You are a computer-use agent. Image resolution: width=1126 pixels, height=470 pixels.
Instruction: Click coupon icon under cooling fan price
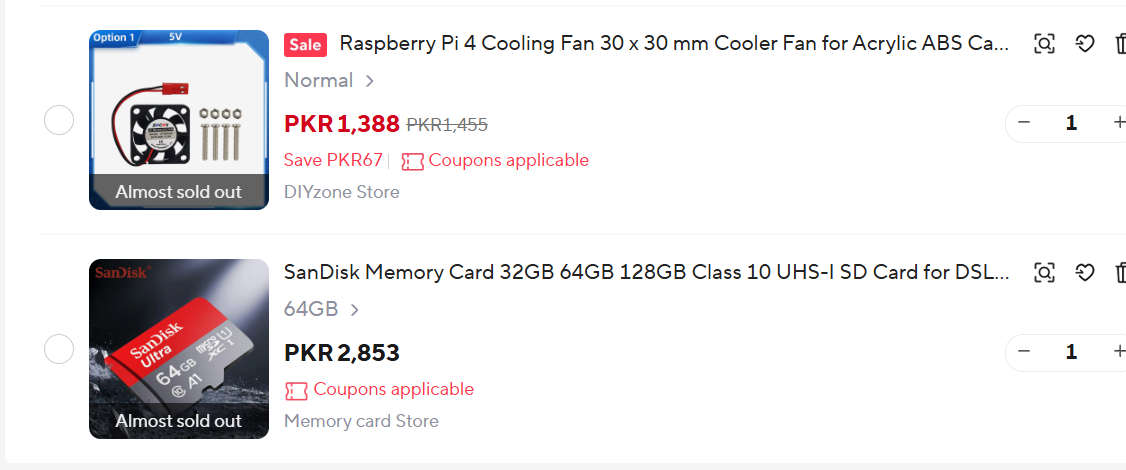point(412,161)
